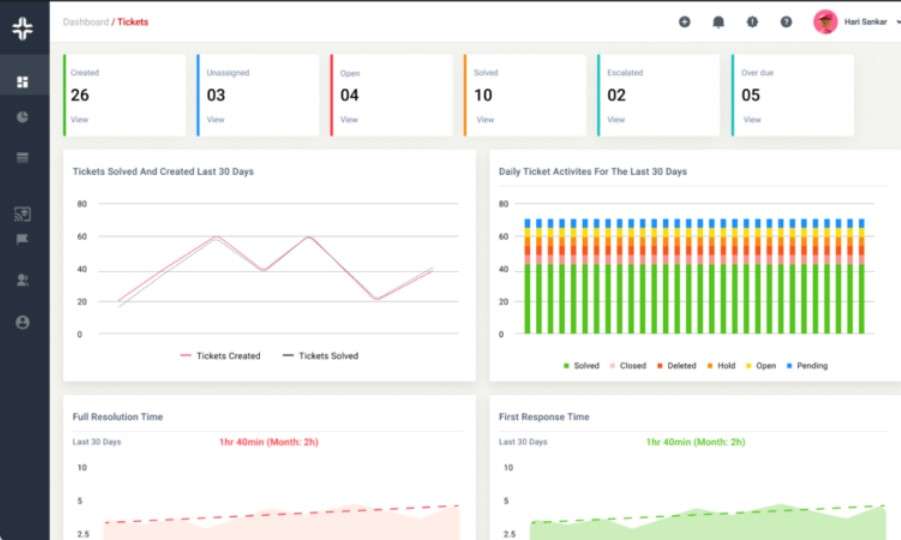
Task: Toggle the Tickets Created legend item
Action: click(x=220, y=356)
